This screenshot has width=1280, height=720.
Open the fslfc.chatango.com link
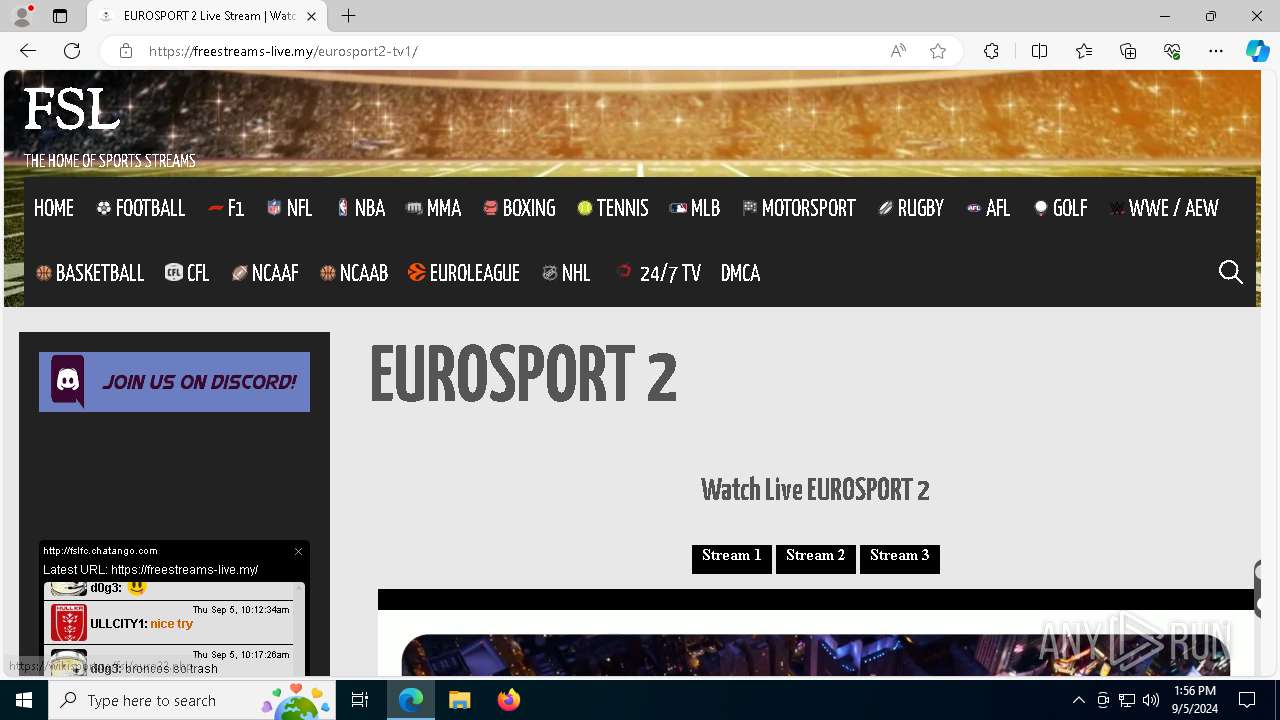(100, 551)
